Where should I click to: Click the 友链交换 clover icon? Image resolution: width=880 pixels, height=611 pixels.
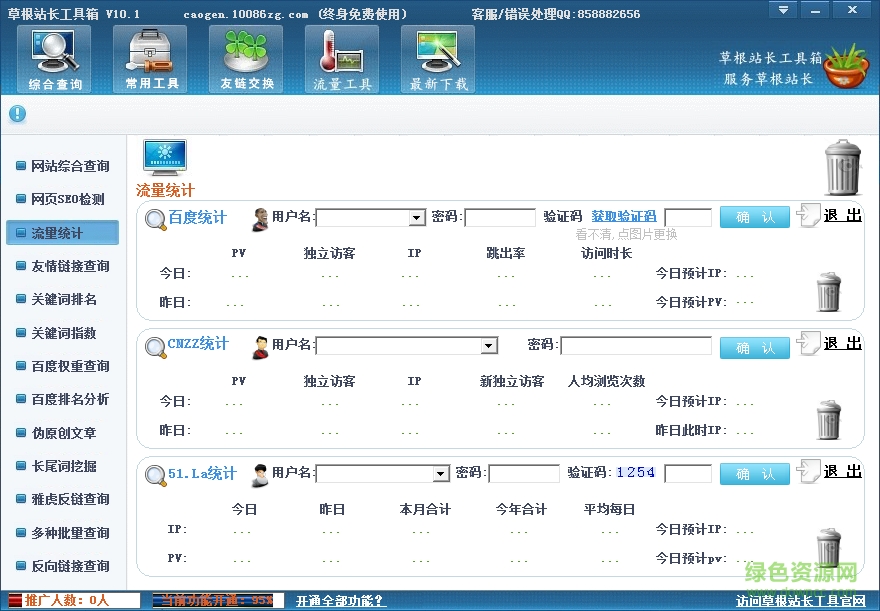(x=246, y=59)
